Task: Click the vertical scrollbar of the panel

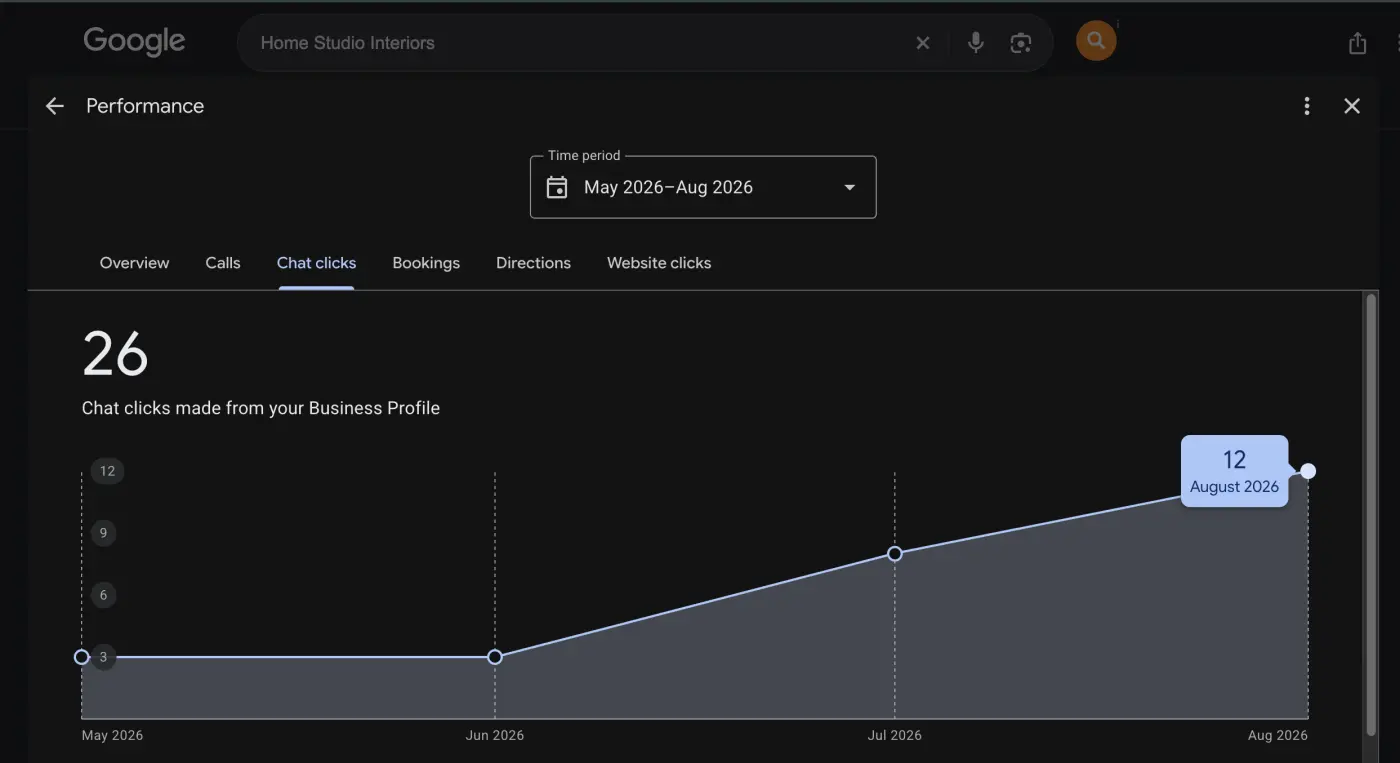Action: pos(1371,515)
